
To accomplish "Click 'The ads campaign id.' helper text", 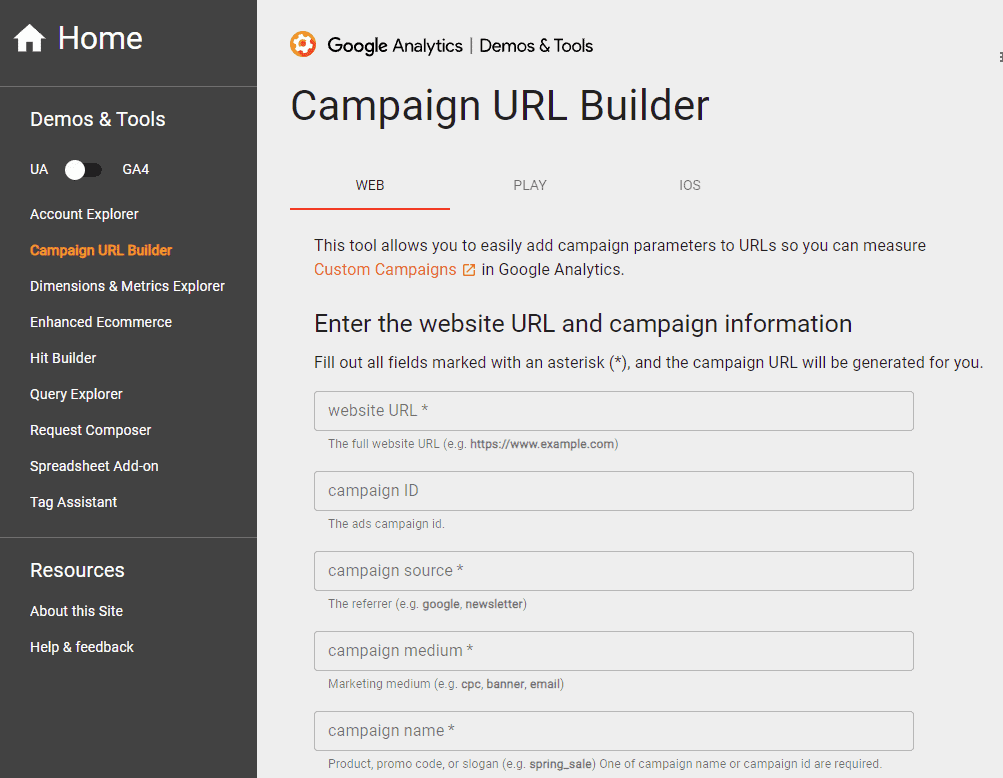I will 386,524.
